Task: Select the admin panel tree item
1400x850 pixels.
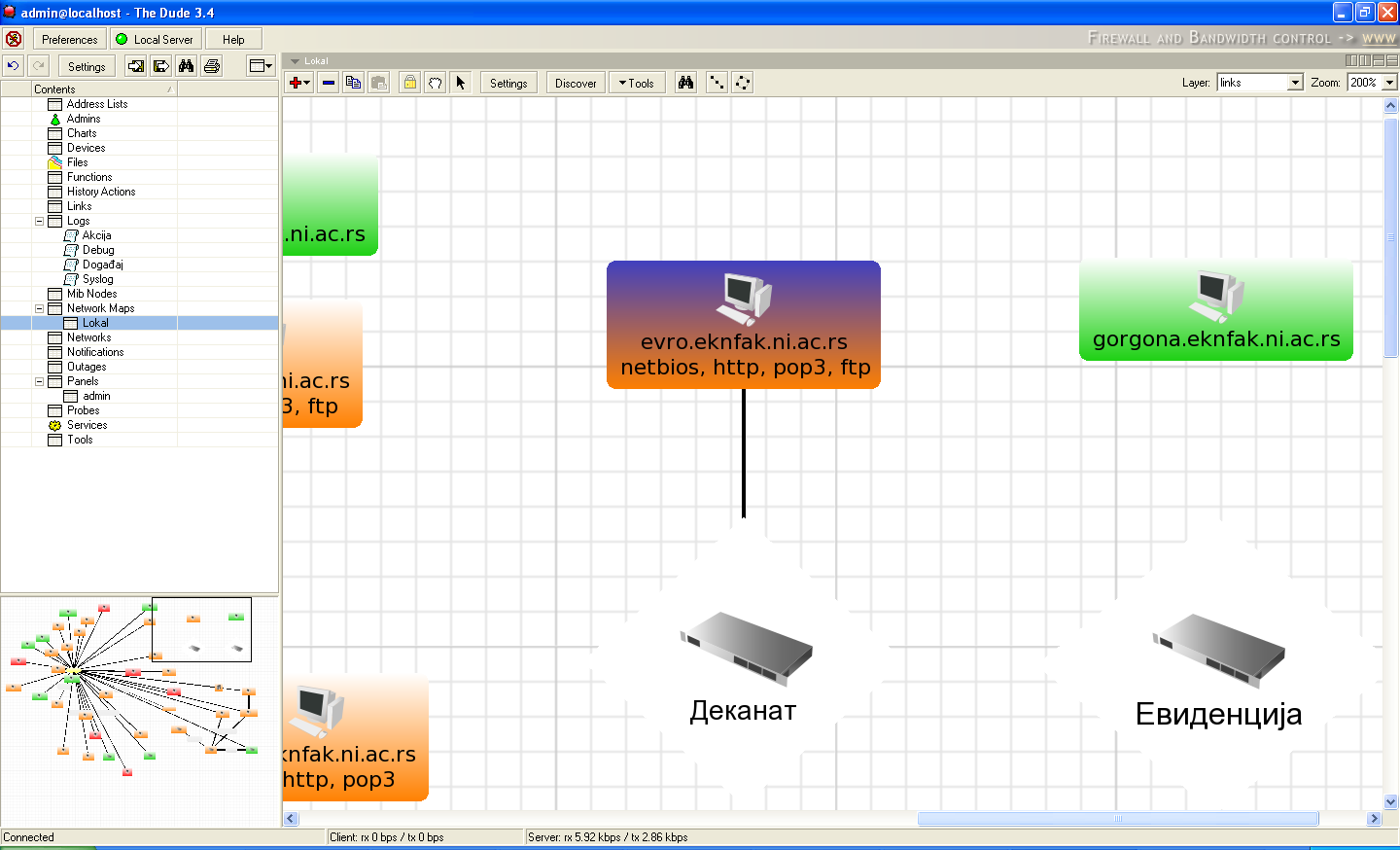Action: (x=96, y=396)
